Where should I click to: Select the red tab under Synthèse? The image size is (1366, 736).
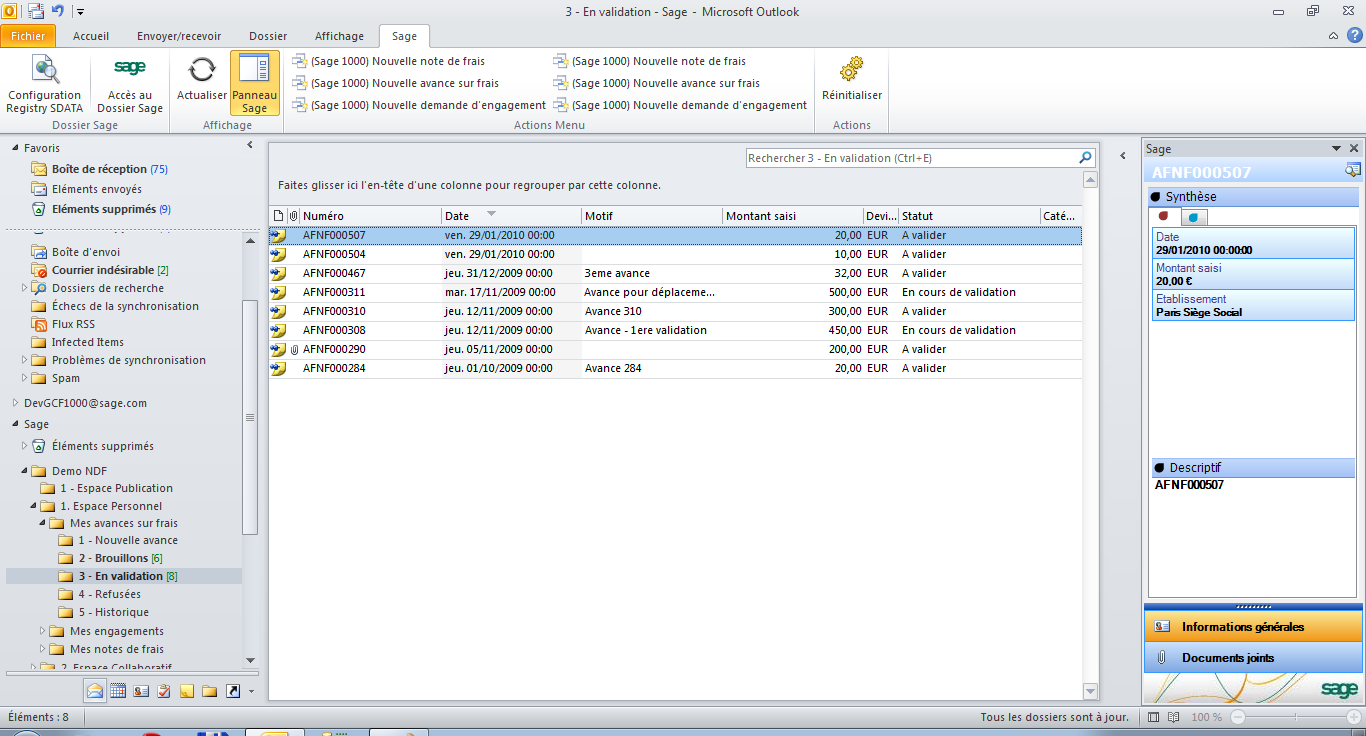click(1164, 216)
